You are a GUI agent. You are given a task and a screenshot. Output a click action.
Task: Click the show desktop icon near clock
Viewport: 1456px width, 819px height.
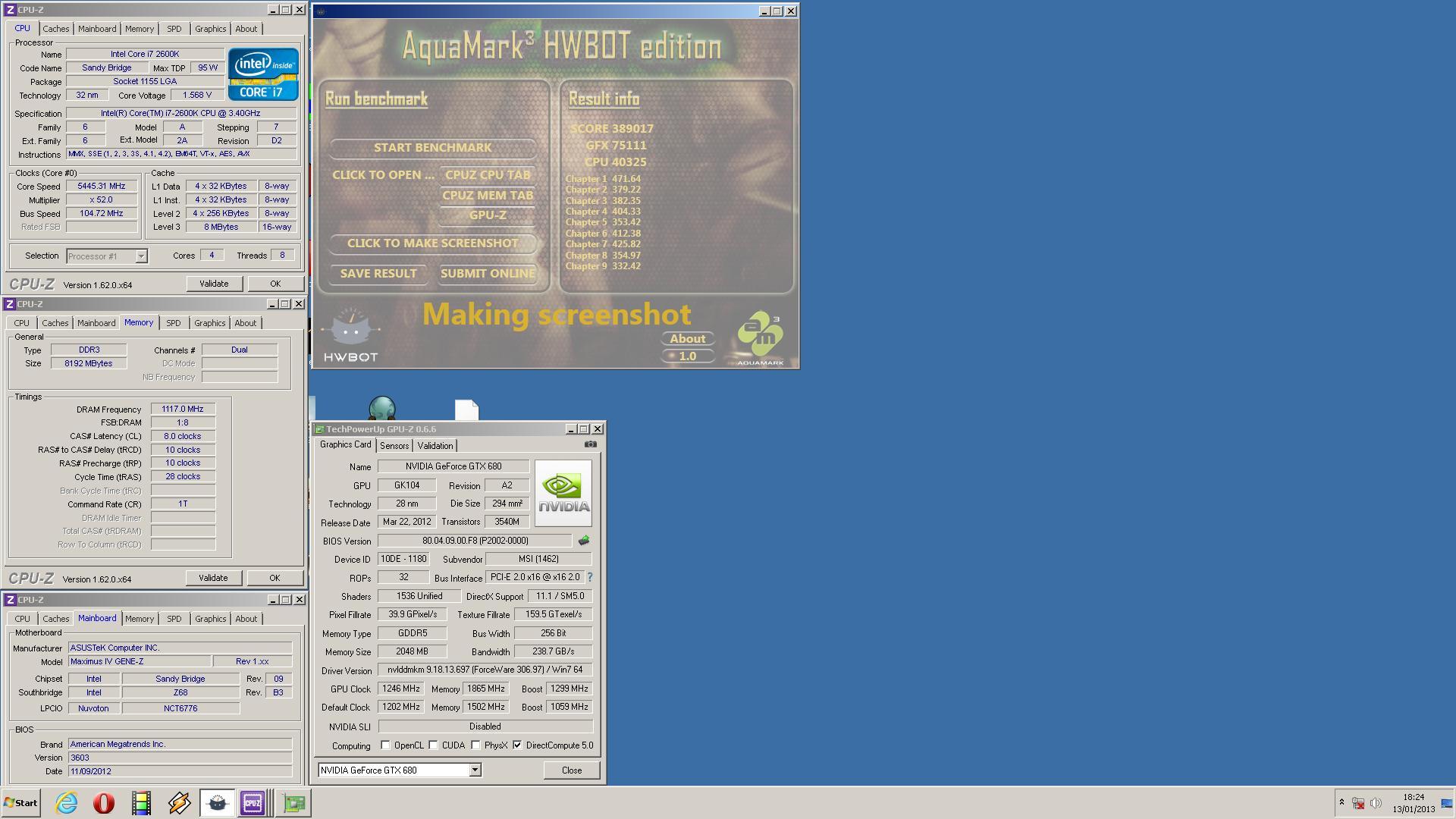click(1447, 803)
